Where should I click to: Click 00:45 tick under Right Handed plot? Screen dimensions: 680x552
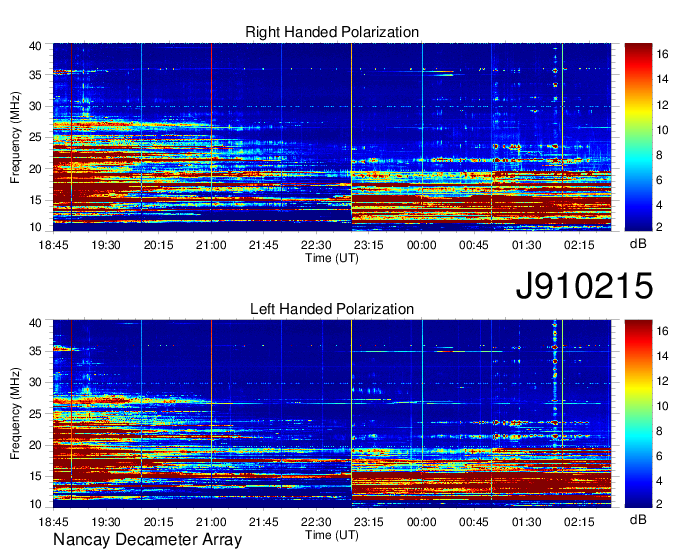click(474, 245)
